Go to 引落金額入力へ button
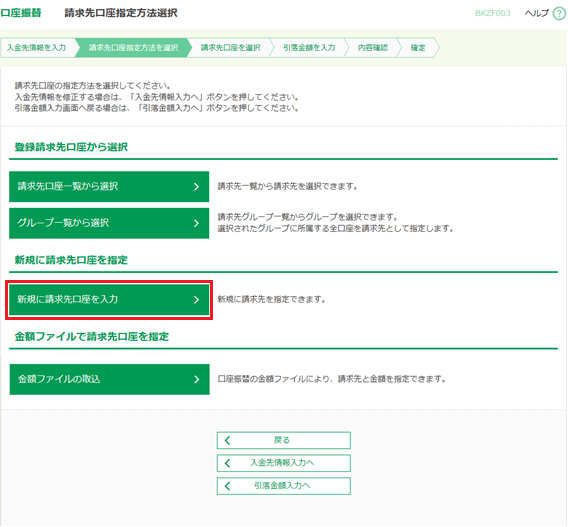The image size is (568, 527). (x=284, y=486)
